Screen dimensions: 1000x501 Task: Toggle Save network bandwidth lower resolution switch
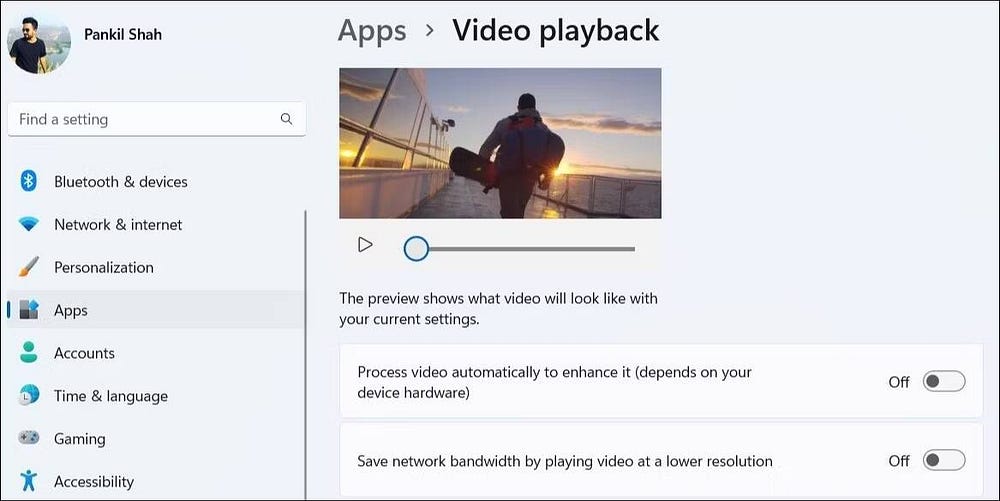pyautogui.click(x=944, y=460)
